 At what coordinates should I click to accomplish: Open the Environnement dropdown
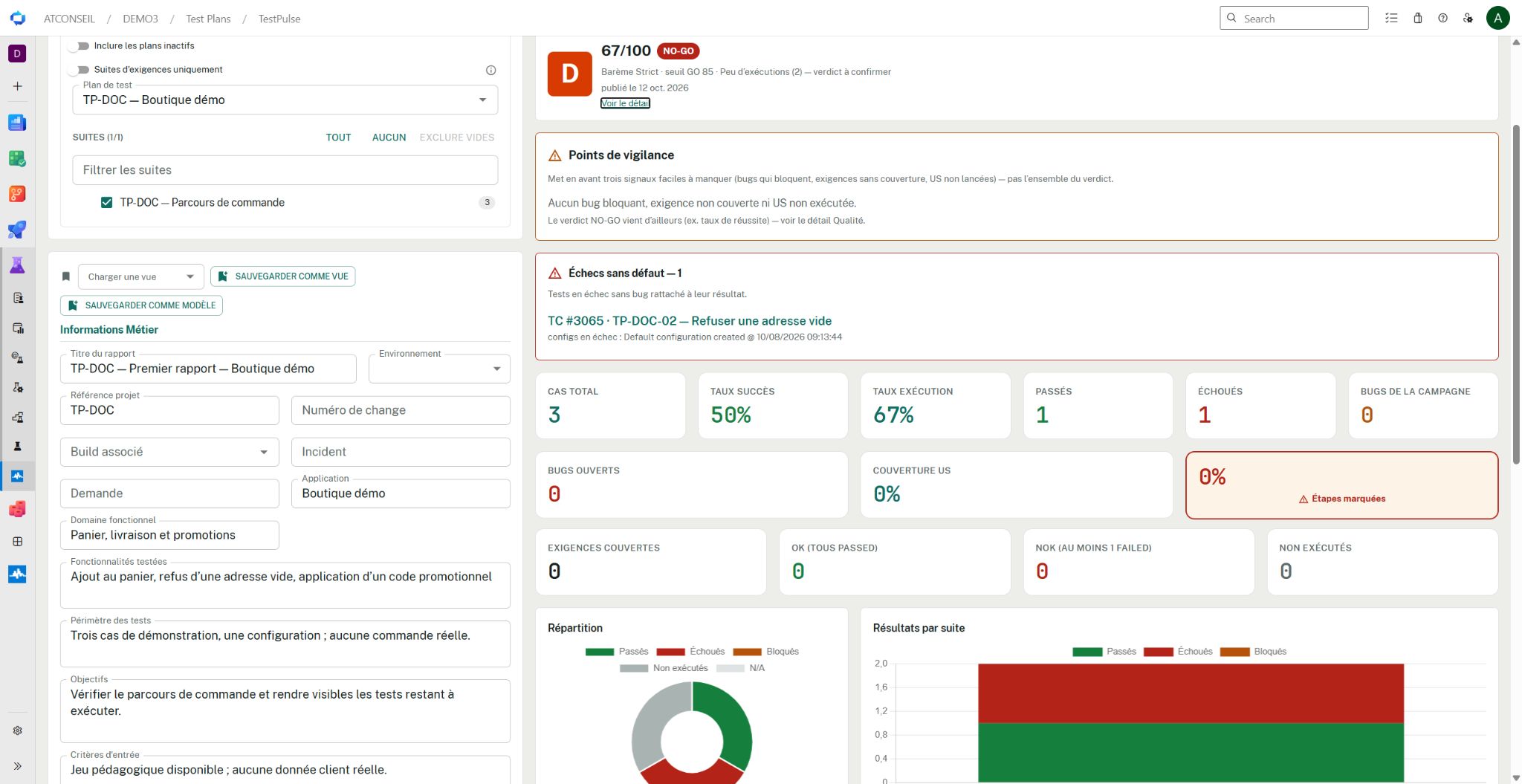439,369
